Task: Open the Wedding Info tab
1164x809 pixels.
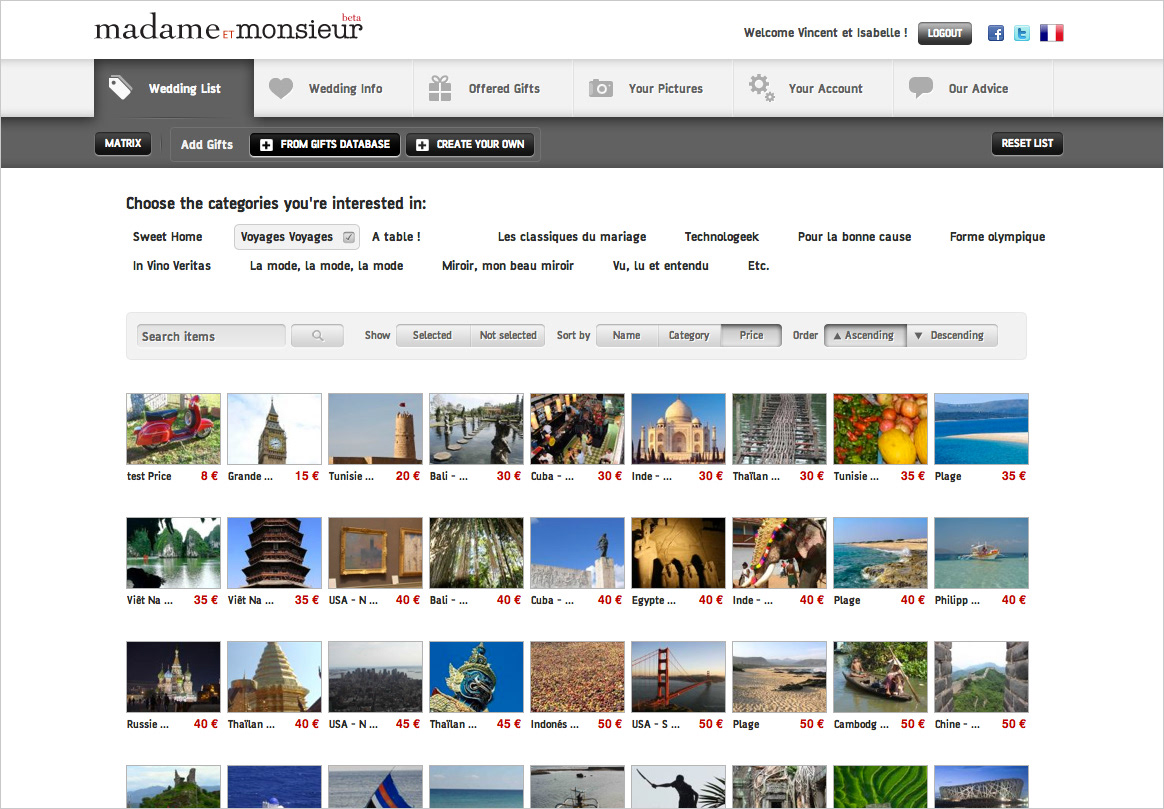Action: 333,88
